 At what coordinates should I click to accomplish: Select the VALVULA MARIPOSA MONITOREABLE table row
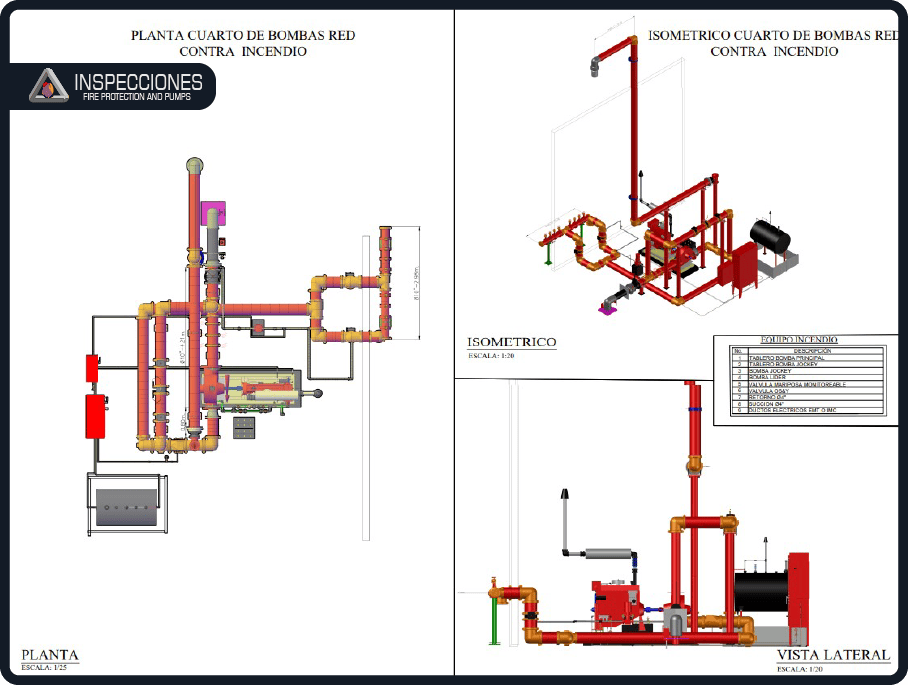coord(797,384)
